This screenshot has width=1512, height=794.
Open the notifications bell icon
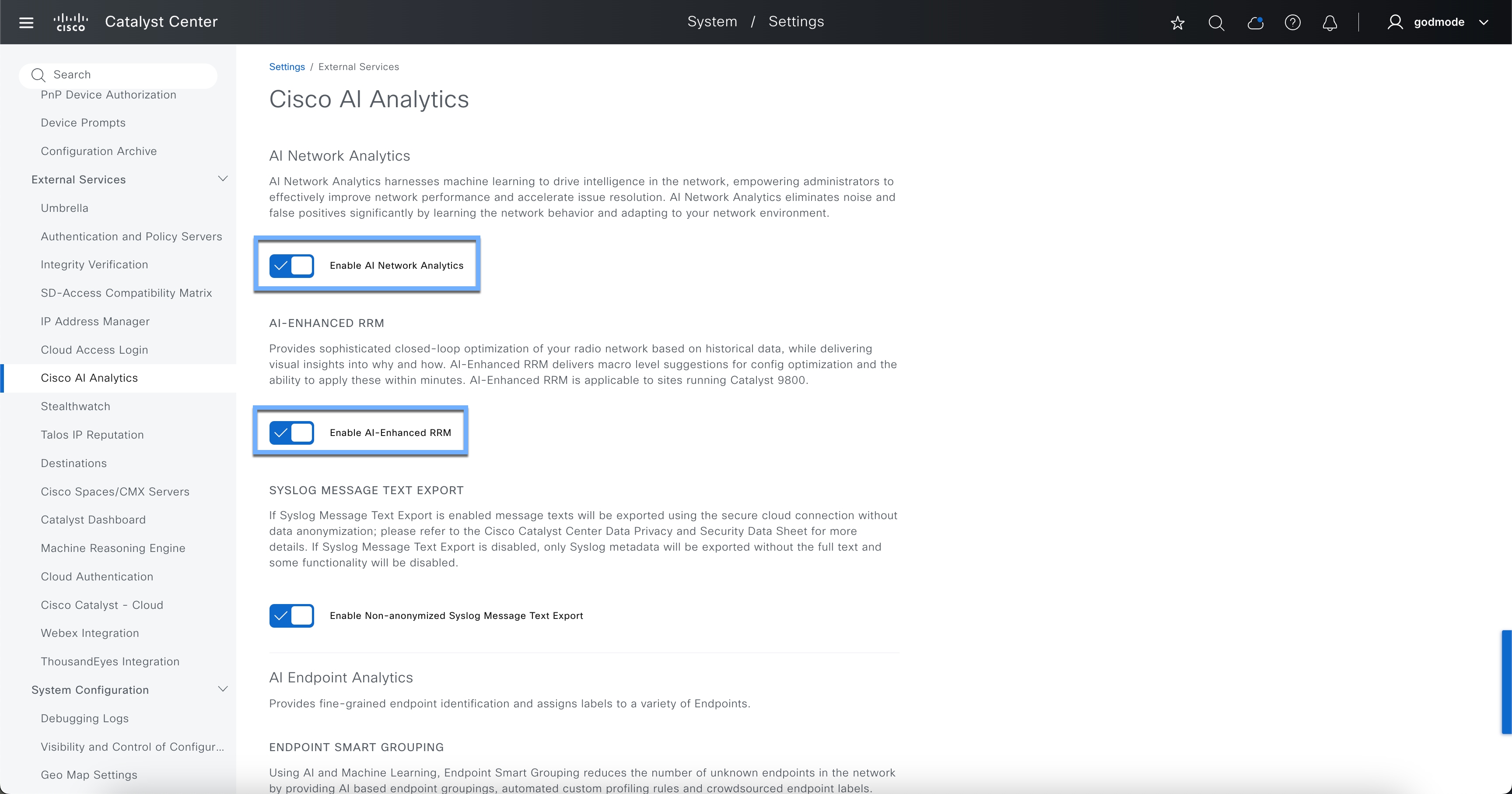click(1330, 23)
